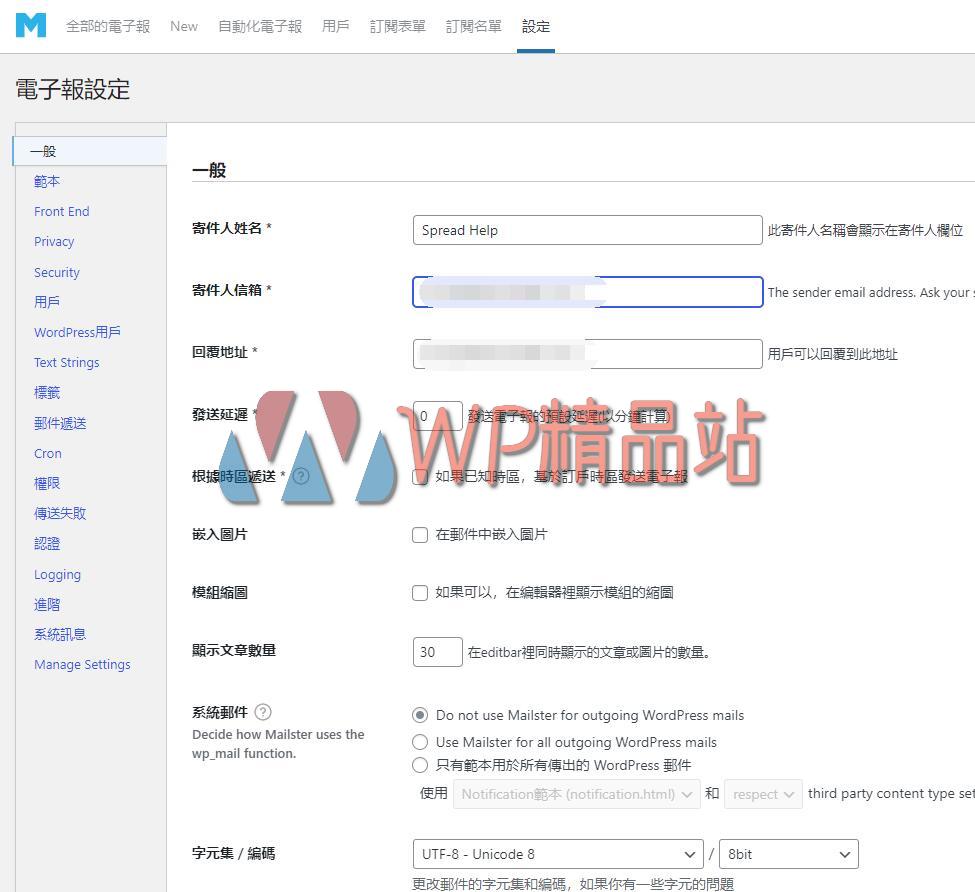
Task: Edit the 顯示文章數量 value field
Action: [x=437, y=651]
